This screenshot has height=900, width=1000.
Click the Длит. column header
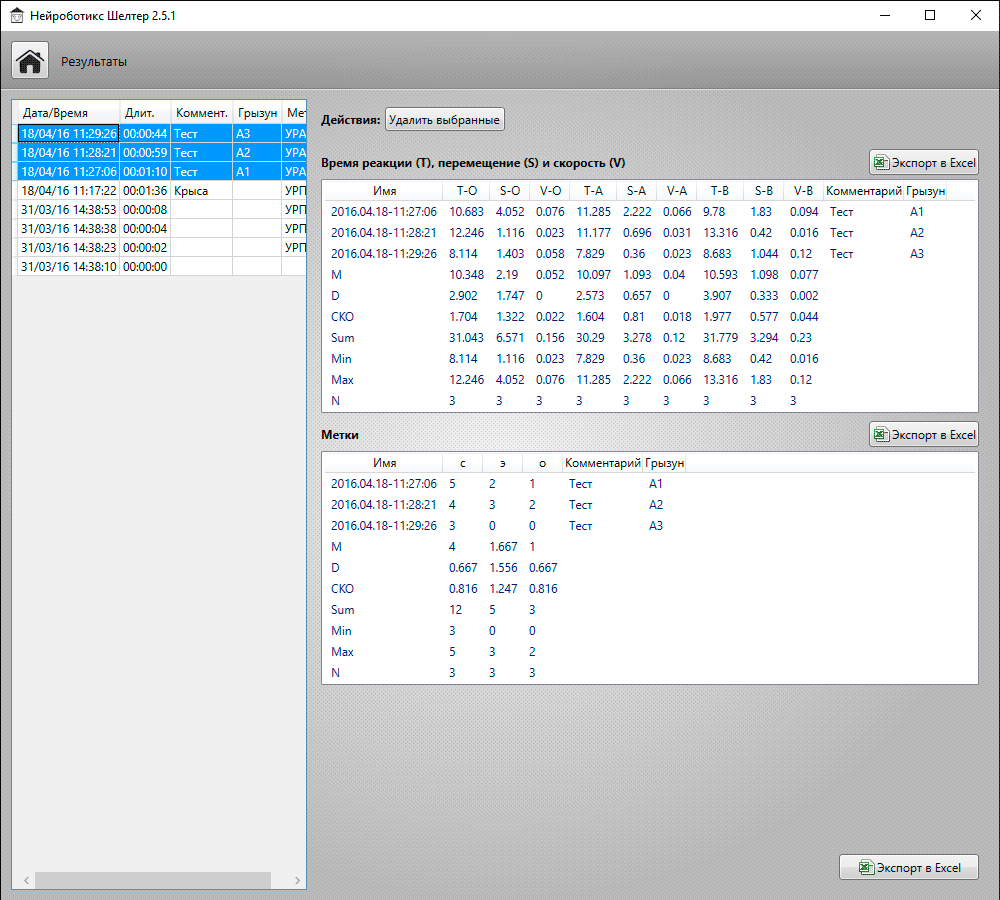(x=145, y=113)
